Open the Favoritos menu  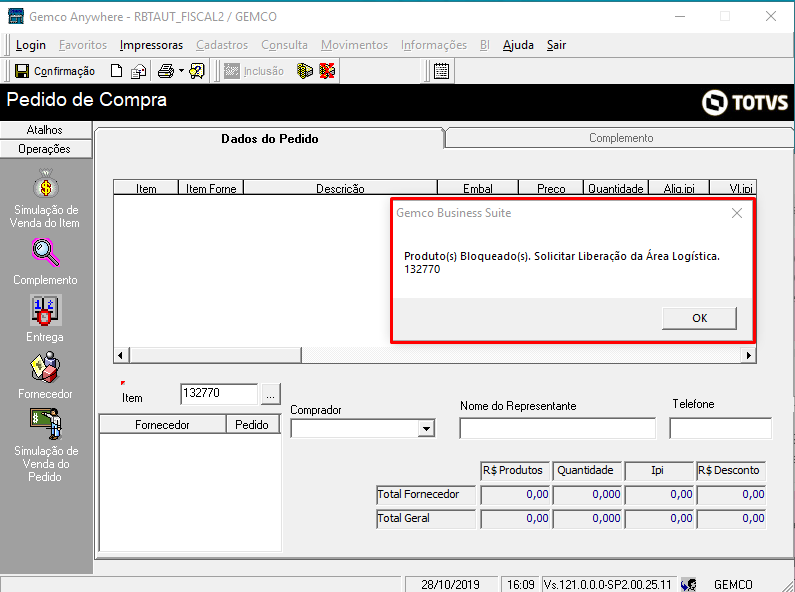tap(83, 45)
